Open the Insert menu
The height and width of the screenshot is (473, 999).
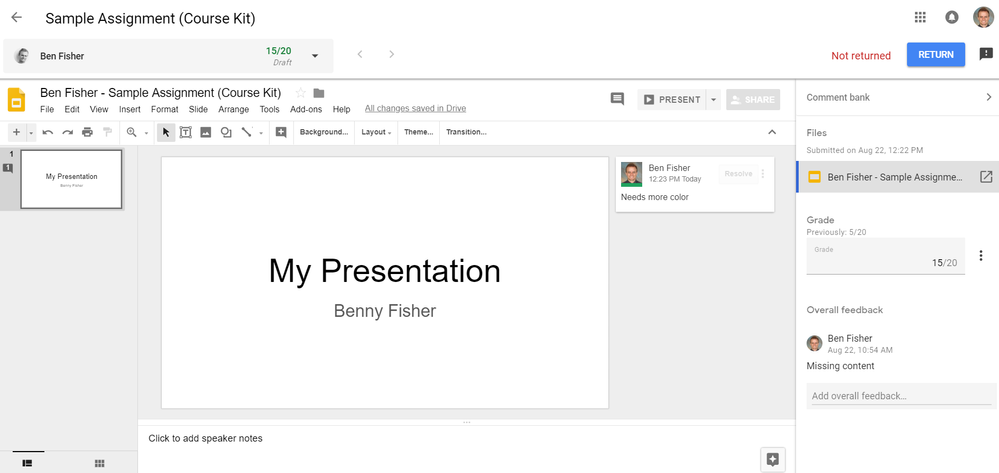click(129, 109)
